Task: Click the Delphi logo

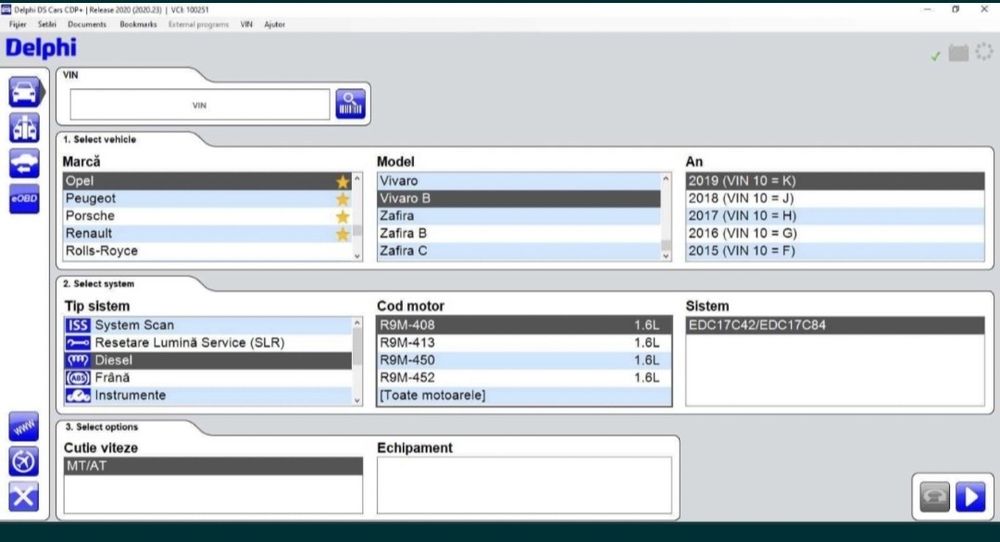Action: point(41,48)
